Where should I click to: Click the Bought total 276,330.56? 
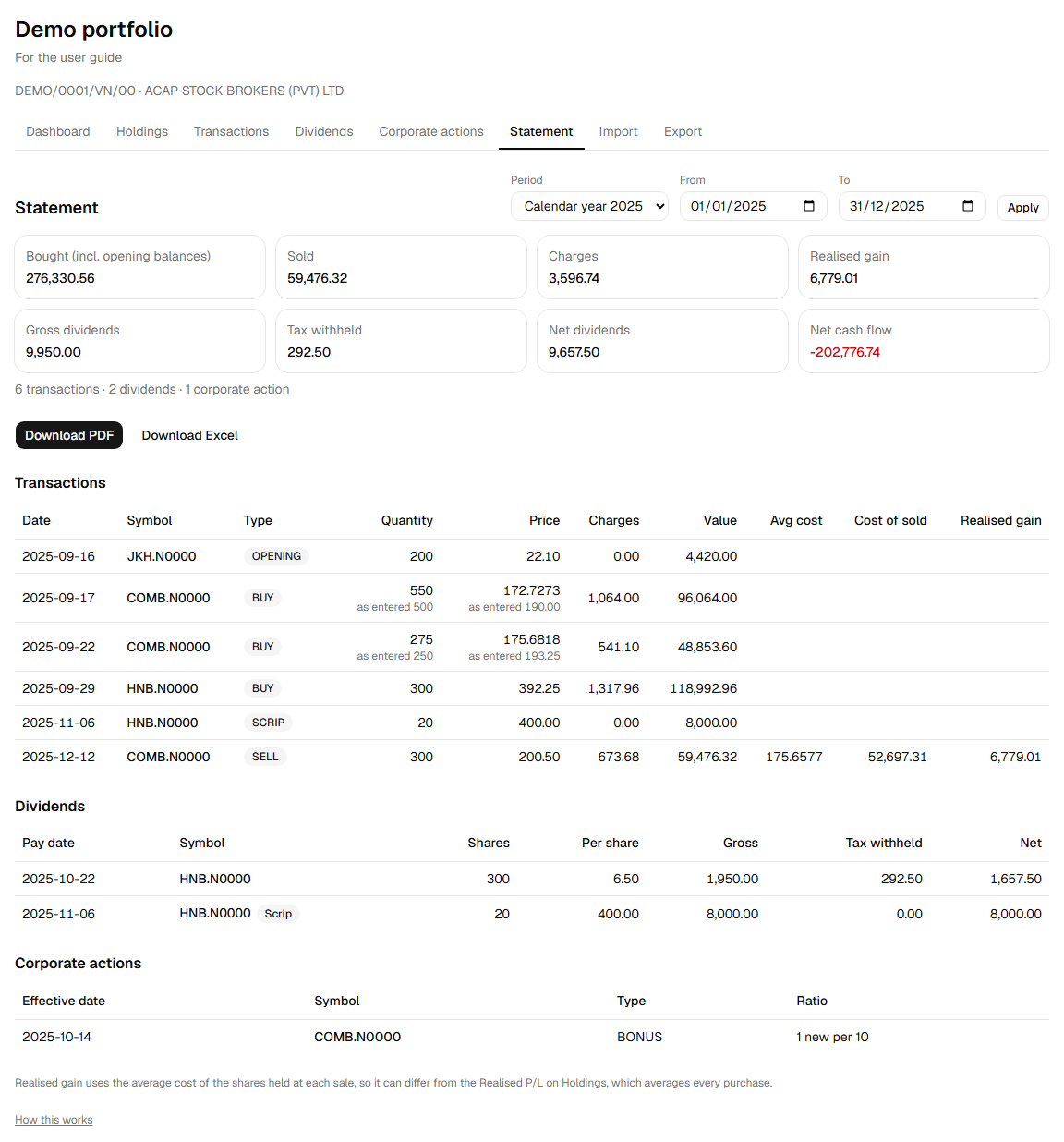point(60,278)
